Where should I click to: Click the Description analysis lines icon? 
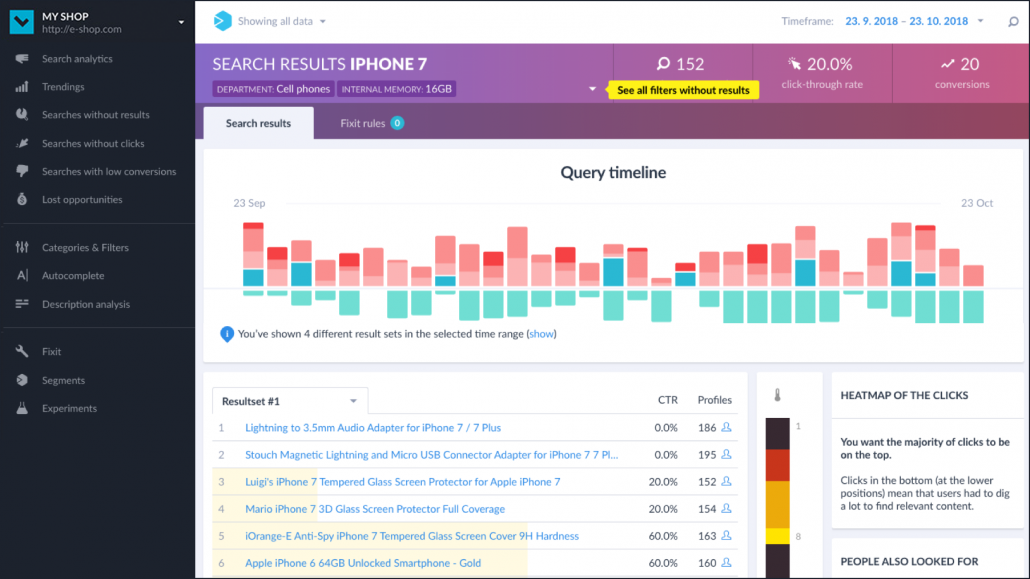click(x=22, y=304)
